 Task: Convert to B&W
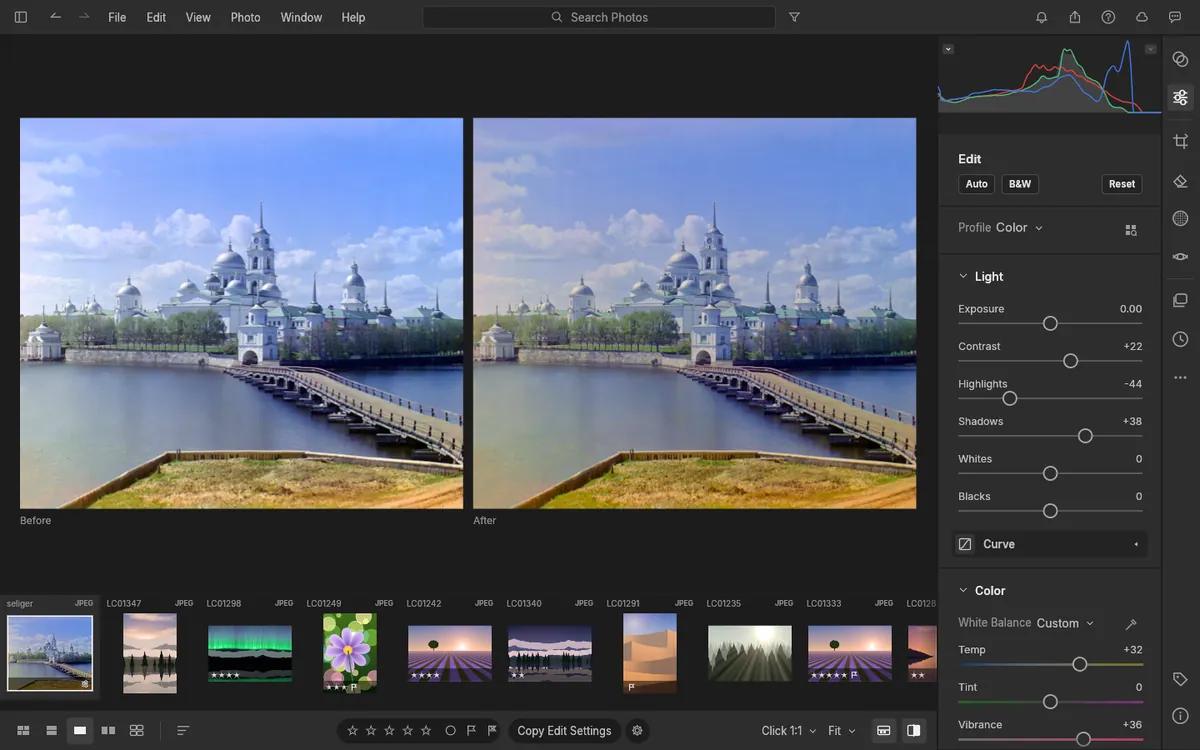tap(1020, 184)
